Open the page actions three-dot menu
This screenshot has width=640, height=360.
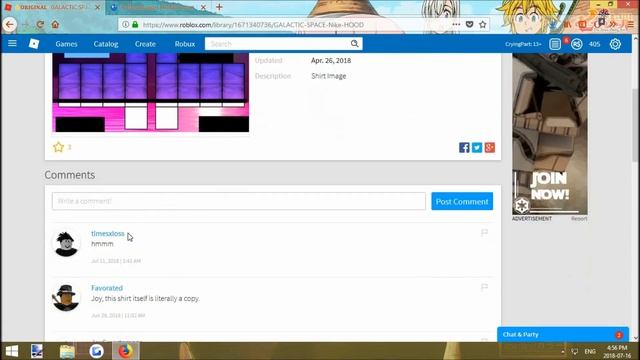coord(456,24)
